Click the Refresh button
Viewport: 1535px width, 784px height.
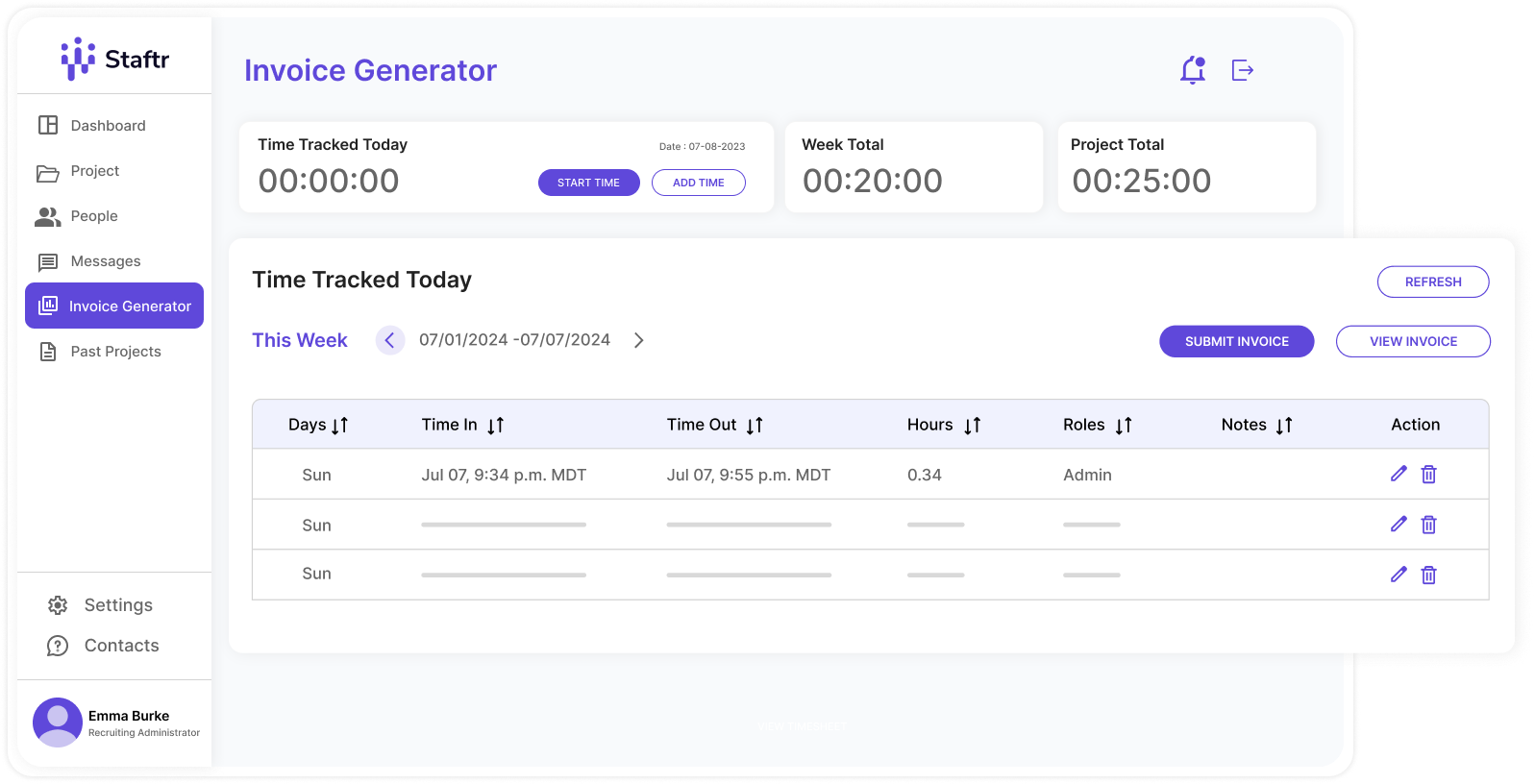(1432, 282)
